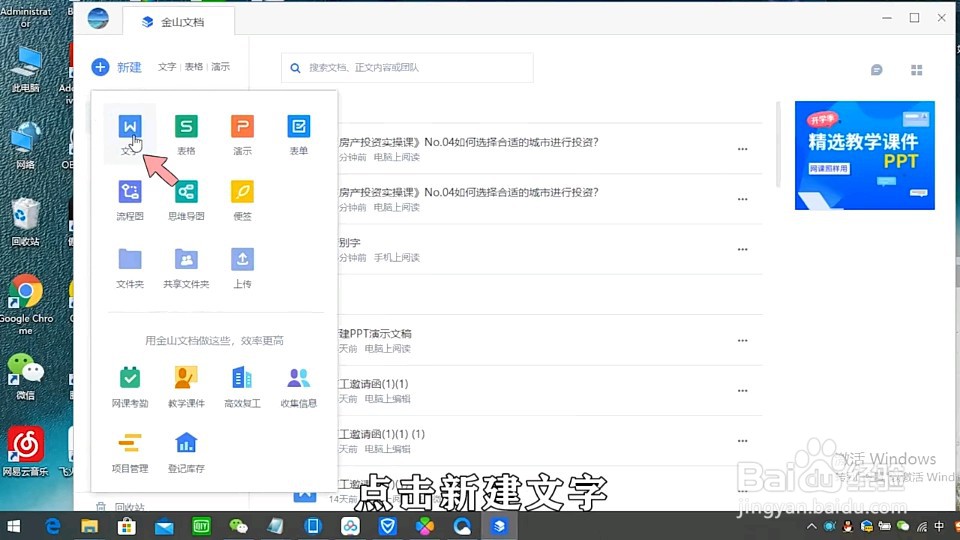The height and width of the screenshot is (540, 960).
Task: Create a new 表单 form
Action: pos(299,133)
